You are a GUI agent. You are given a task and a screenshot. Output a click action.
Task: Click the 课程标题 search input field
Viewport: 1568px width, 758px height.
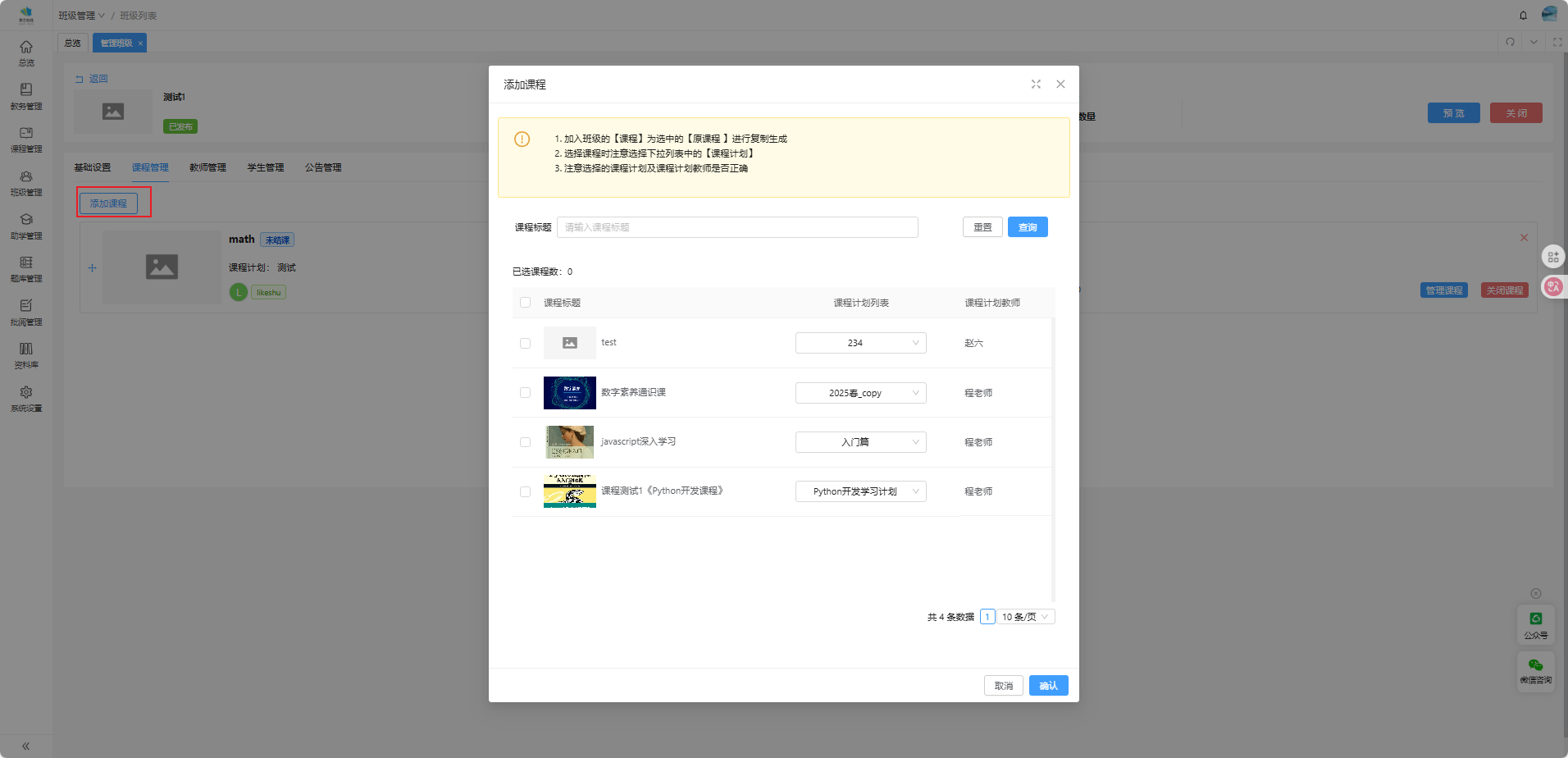[736, 227]
